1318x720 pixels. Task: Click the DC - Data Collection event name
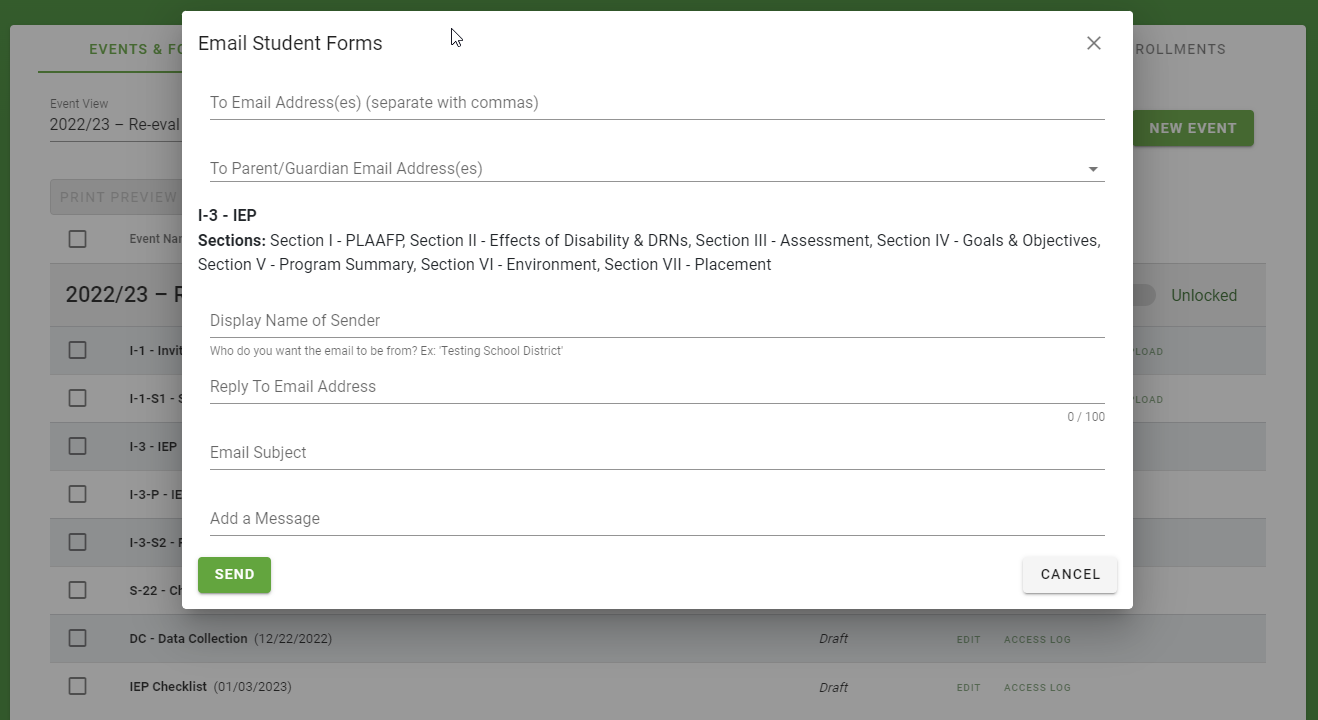pos(188,638)
